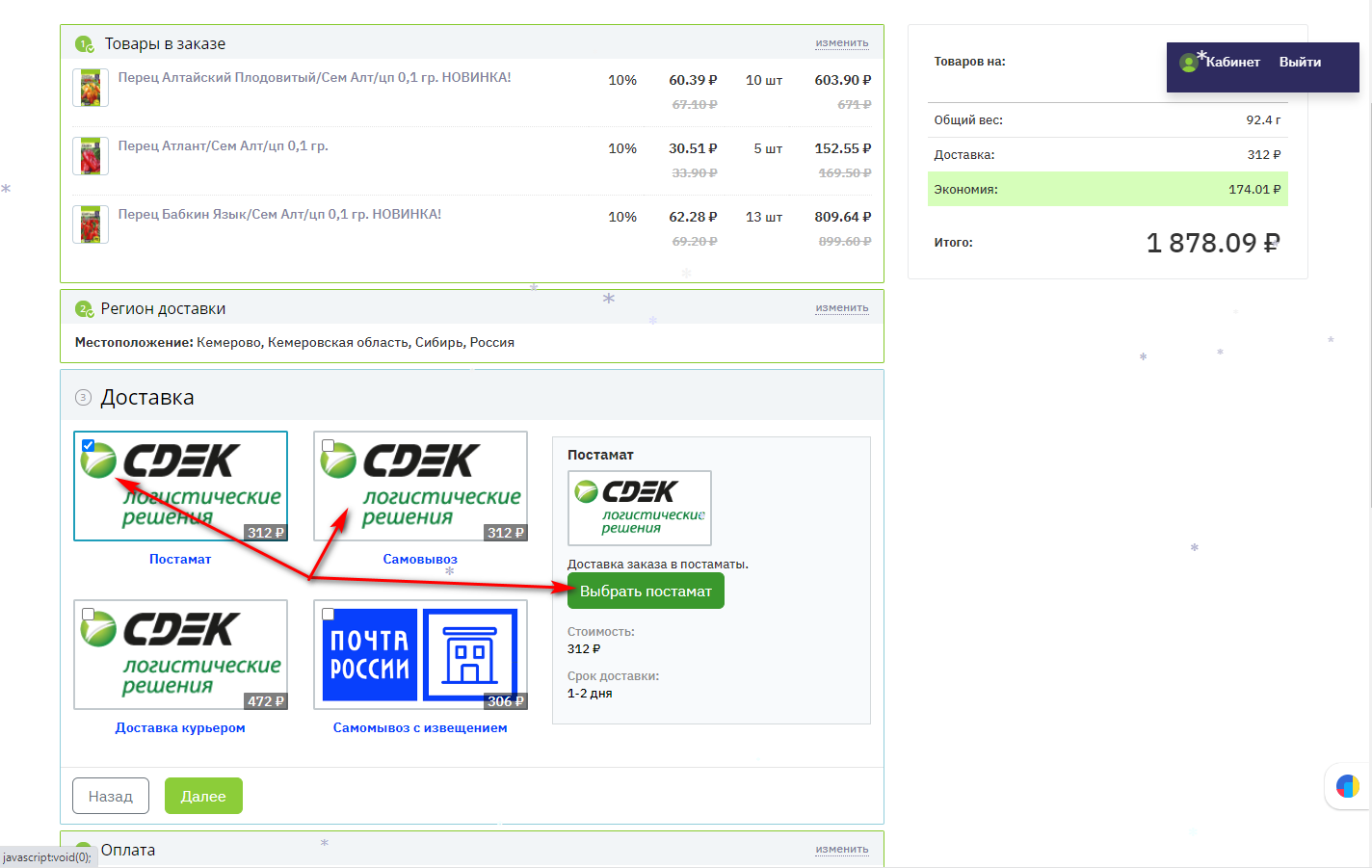Click the Перец Алтайский Плодовитый product thumbnail
This screenshot has height=868, width=1372.
[91, 88]
